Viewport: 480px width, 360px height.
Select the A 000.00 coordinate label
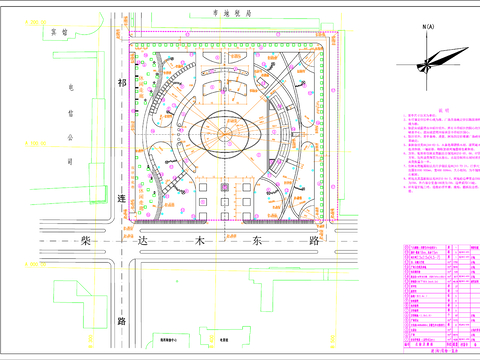[36, 264]
